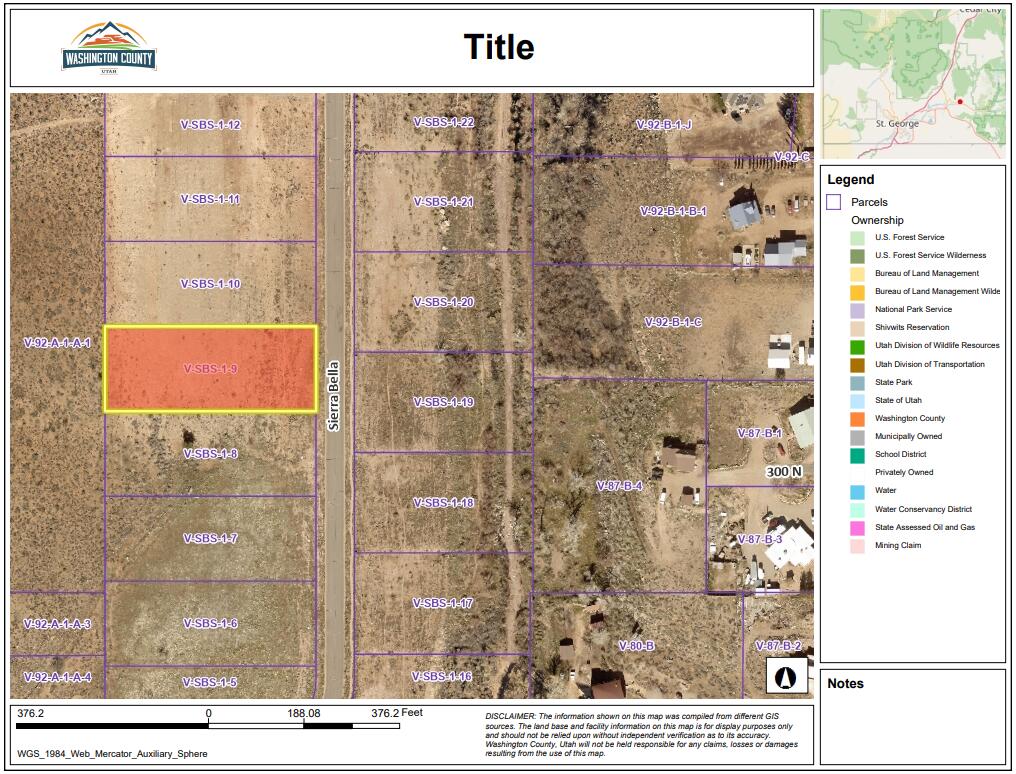Click the Notes panel heading

(845, 684)
